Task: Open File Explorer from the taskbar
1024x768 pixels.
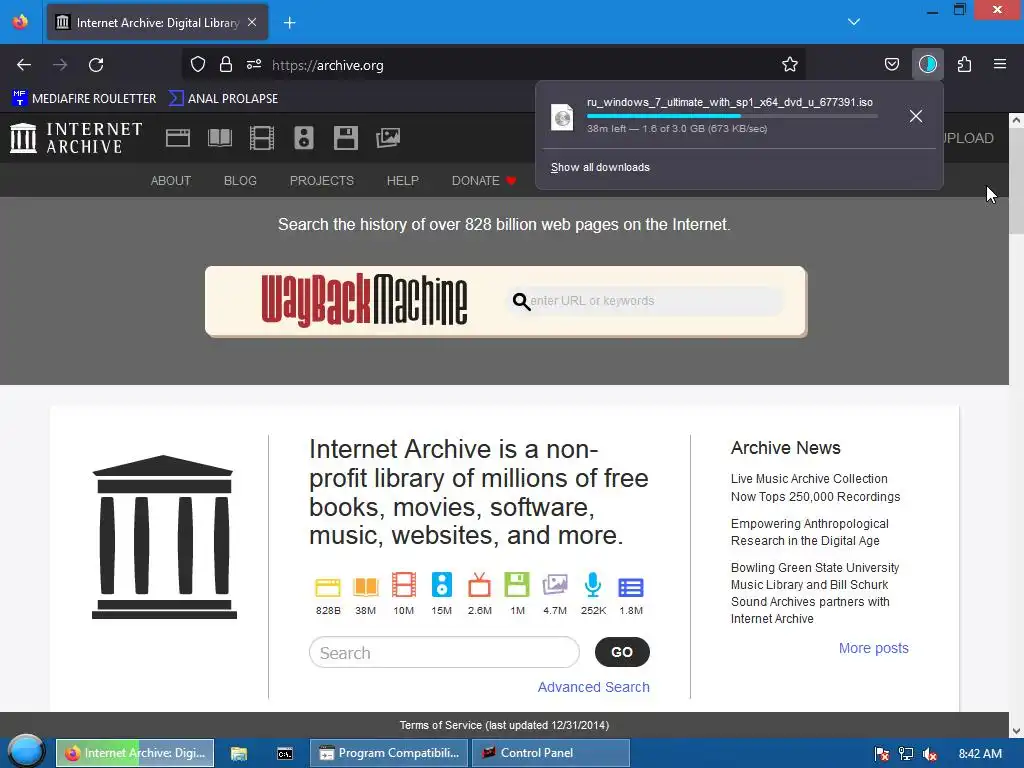Action: tap(239, 753)
